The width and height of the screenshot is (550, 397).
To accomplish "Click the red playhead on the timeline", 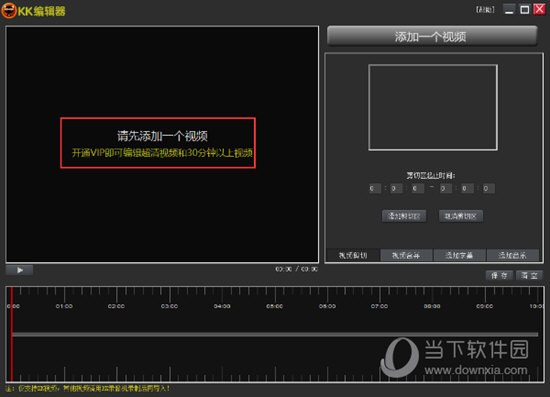I will pyautogui.click(x=12, y=334).
